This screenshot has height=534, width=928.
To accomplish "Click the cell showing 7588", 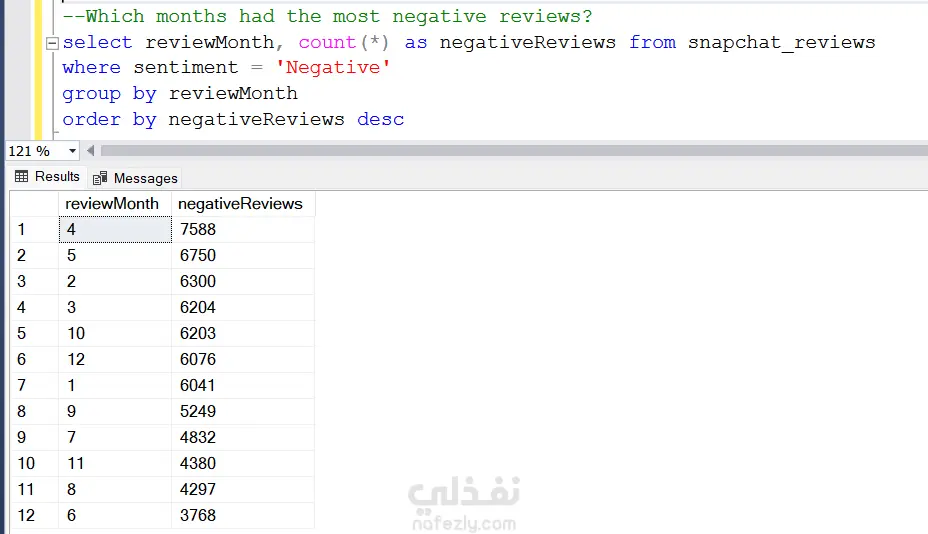I will [243, 229].
